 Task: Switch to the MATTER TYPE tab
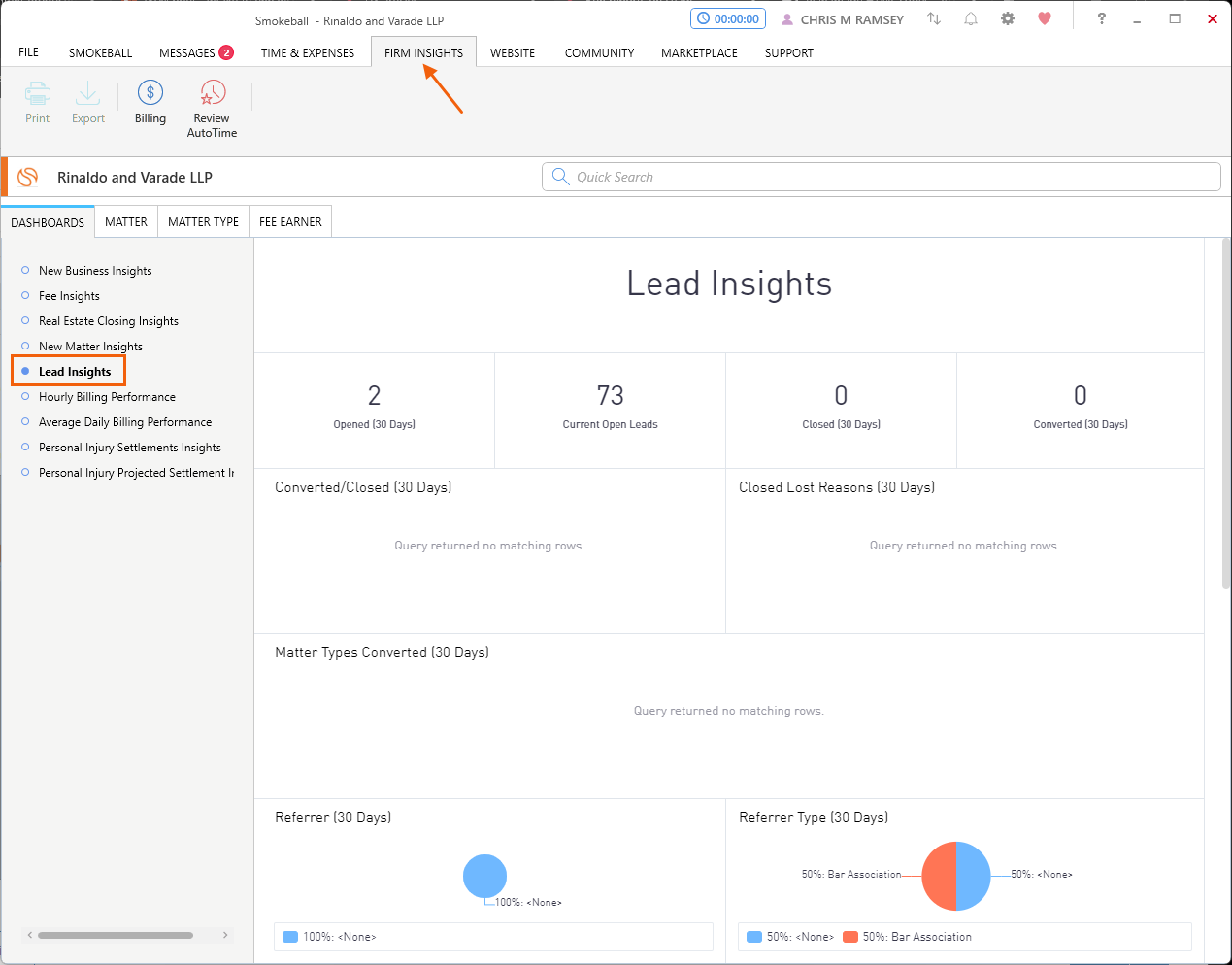tap(203, 221)
